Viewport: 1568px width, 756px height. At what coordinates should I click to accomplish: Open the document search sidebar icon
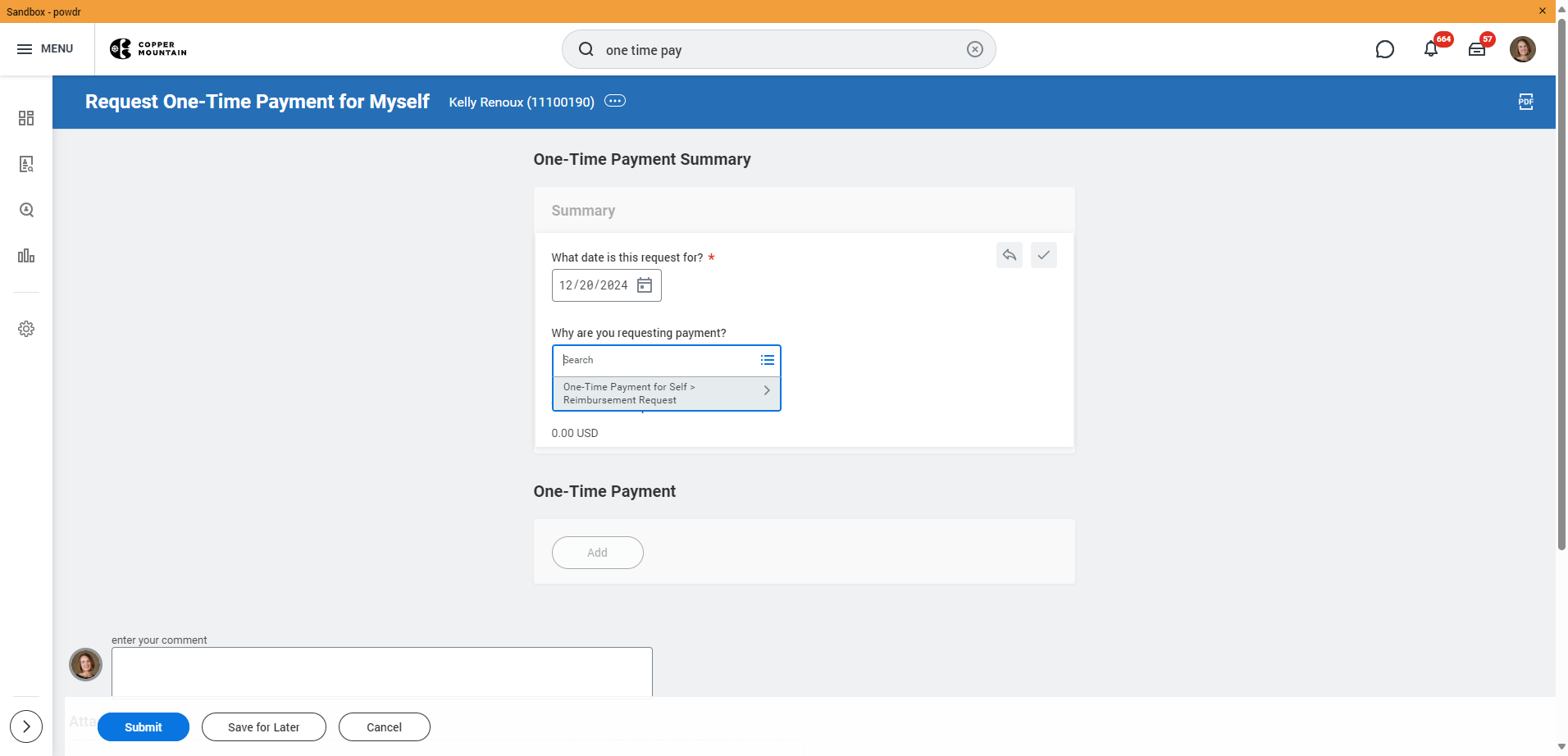(26, 164)
